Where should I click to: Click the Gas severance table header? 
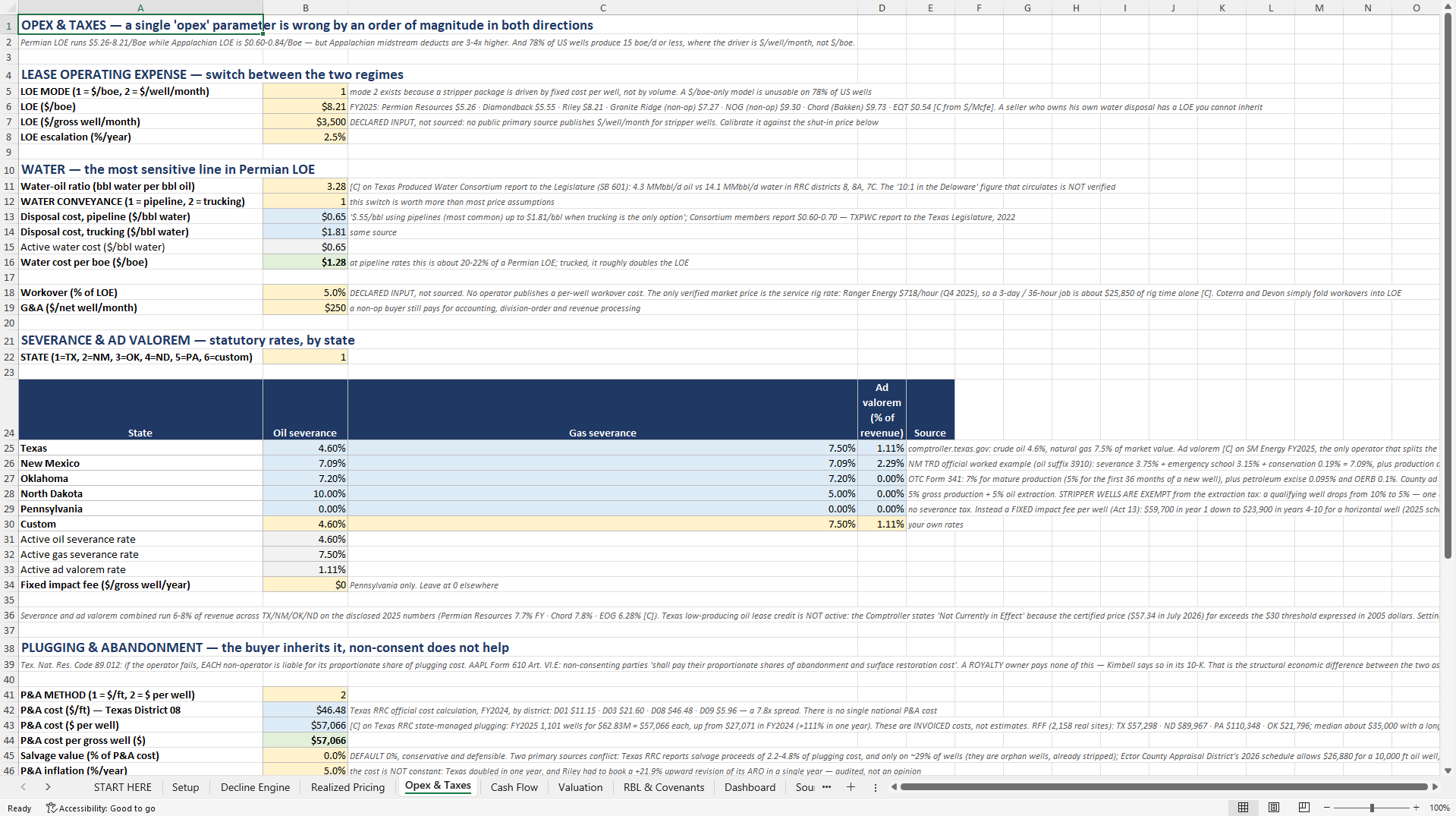tap(602, 410)
